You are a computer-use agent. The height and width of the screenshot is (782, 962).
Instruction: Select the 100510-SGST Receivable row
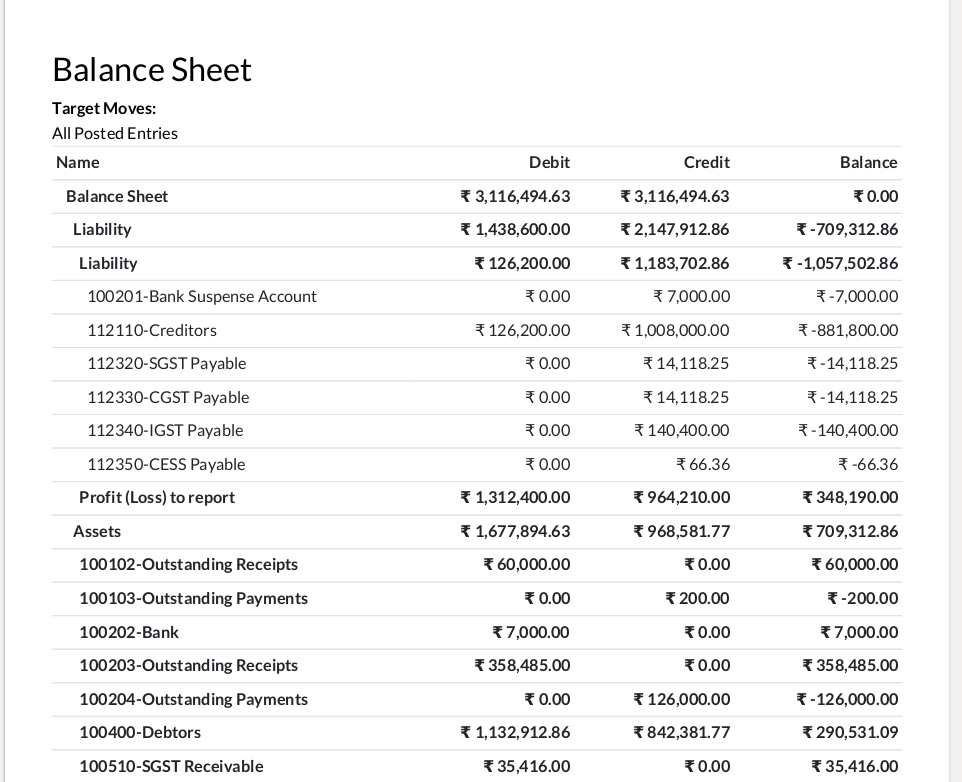coord(172,766)
